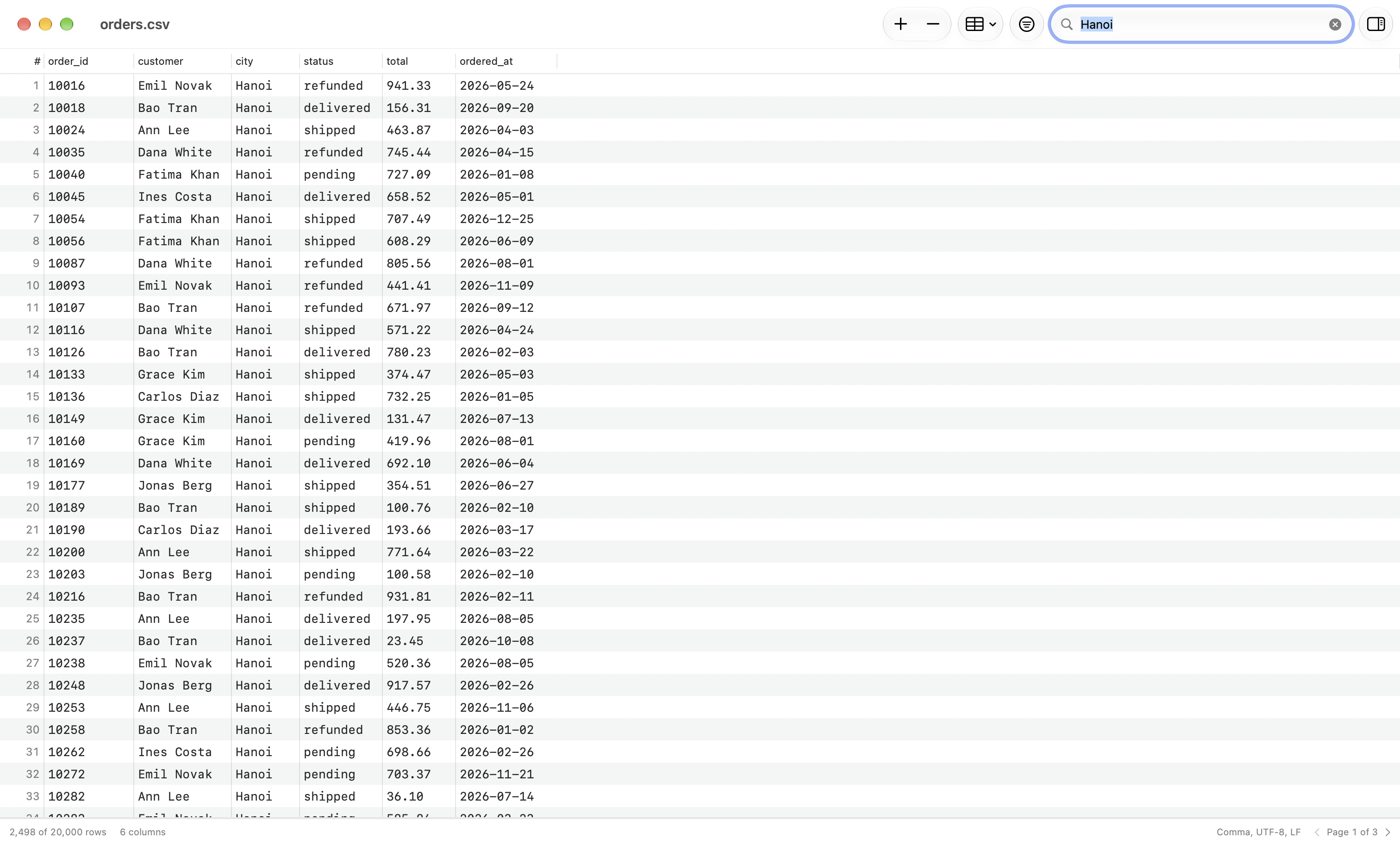Image resolution: width=1400 pixels, height=845 pixels.
Task: Click the Comma, UTF-8, LF encoding label
Action: point(1258,832)
